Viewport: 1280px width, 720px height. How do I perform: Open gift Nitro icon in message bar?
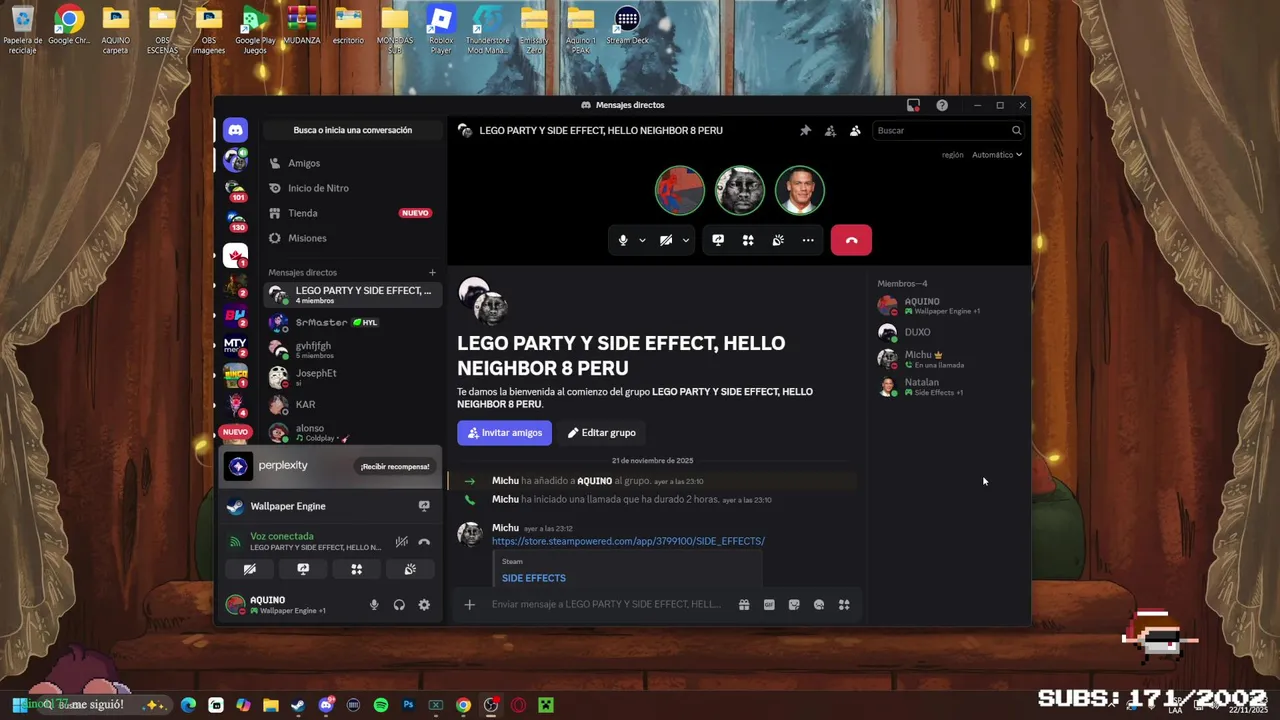click(x=744, y=605)
